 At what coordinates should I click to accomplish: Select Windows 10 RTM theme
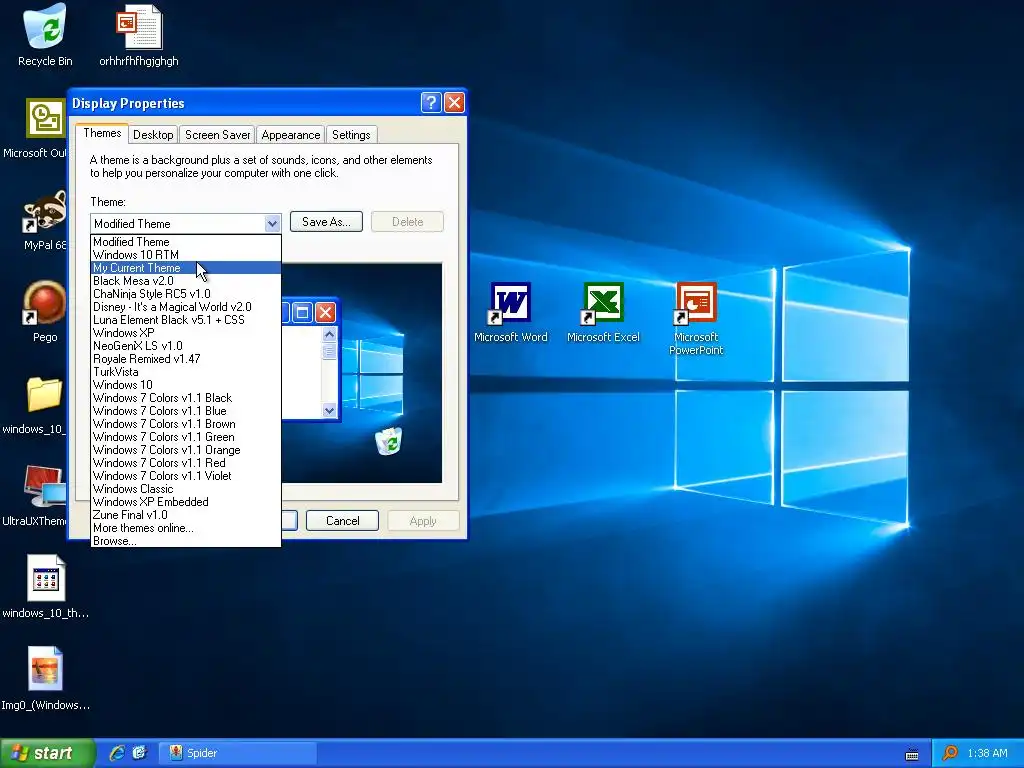pyautogui.click(x=185, y=255)
